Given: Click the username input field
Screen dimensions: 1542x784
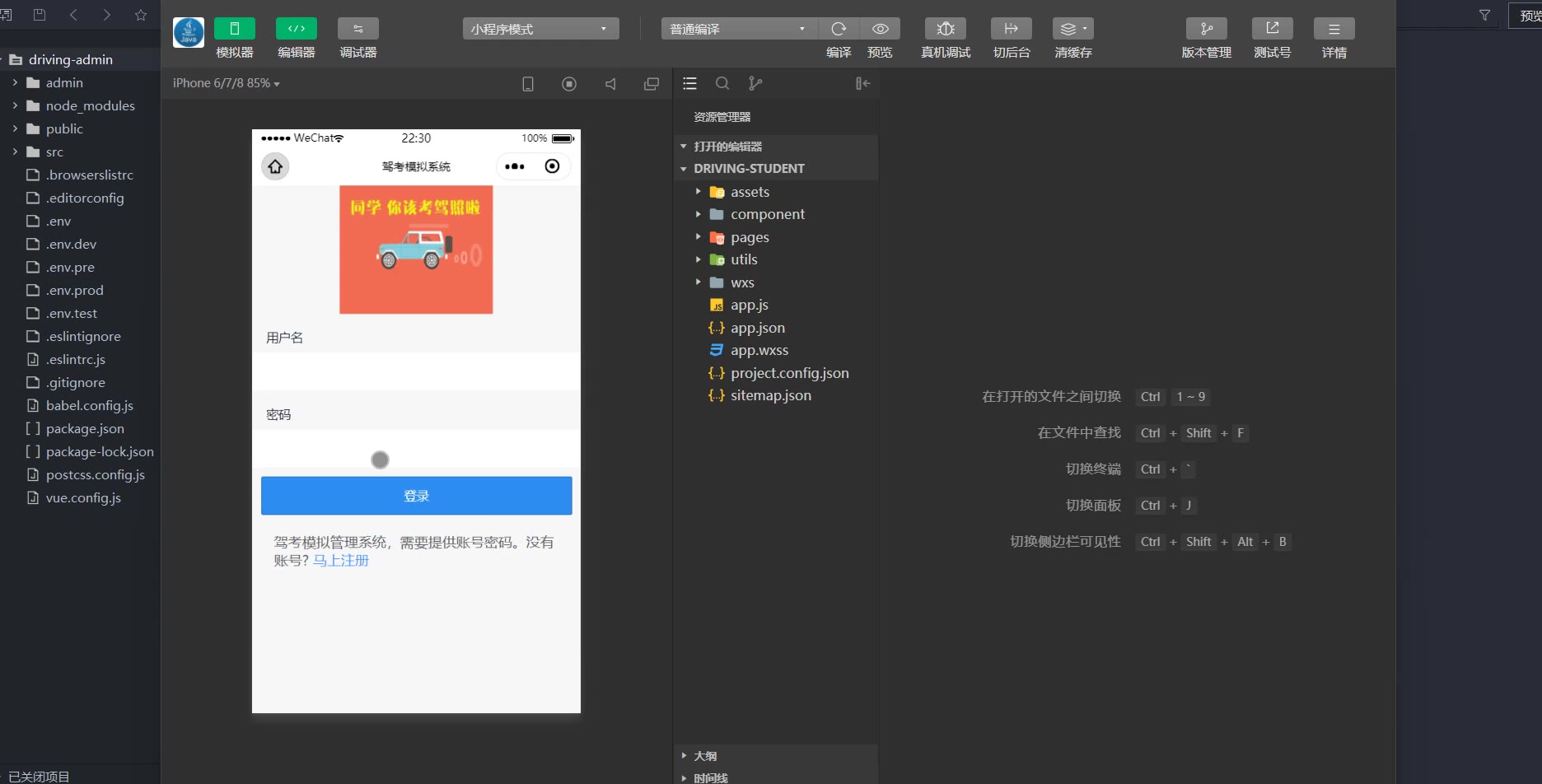Looking at the screenshot, I should (416, 371).
